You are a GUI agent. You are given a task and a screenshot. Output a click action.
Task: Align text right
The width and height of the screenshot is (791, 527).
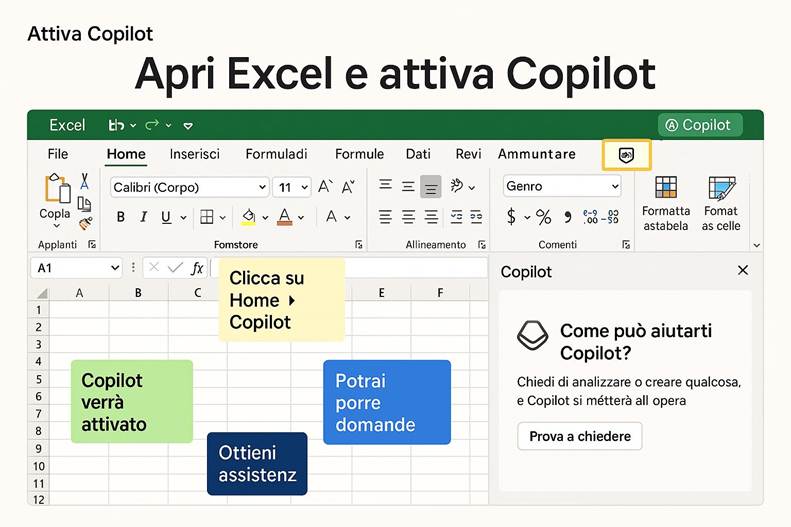click(x=431, y=217)
